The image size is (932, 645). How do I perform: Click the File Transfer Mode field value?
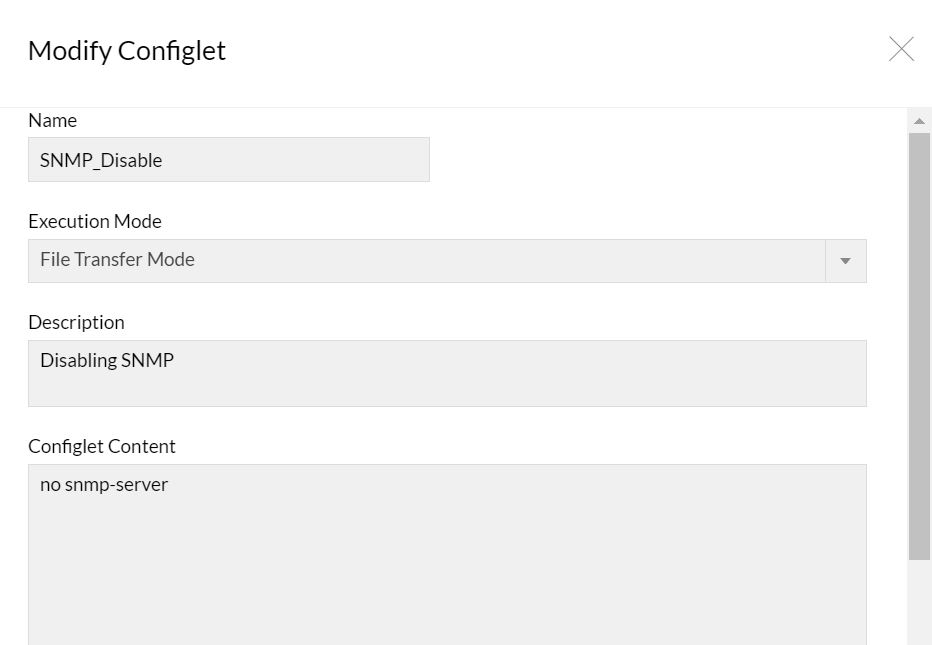115,259
